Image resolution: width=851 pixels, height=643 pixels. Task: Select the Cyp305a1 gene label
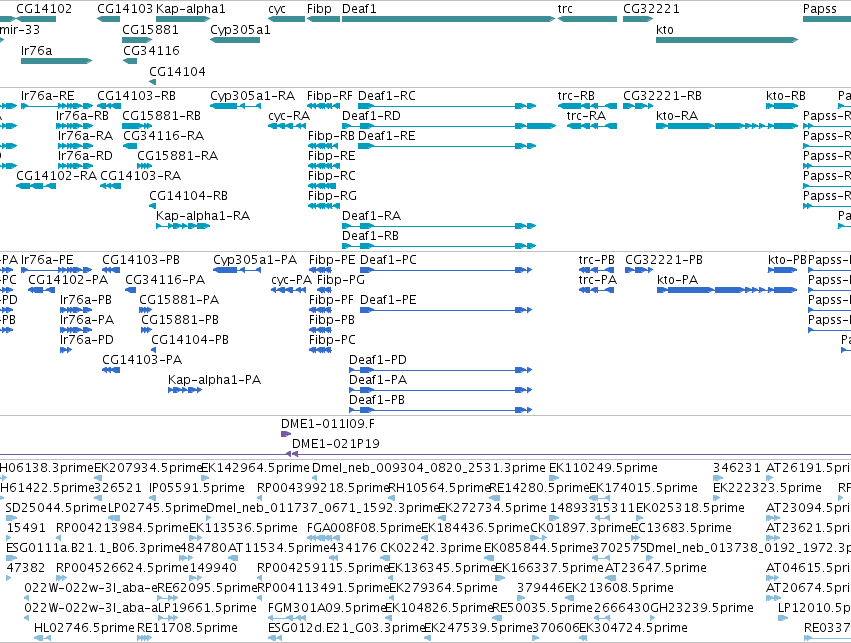click(x=240, y=29)
